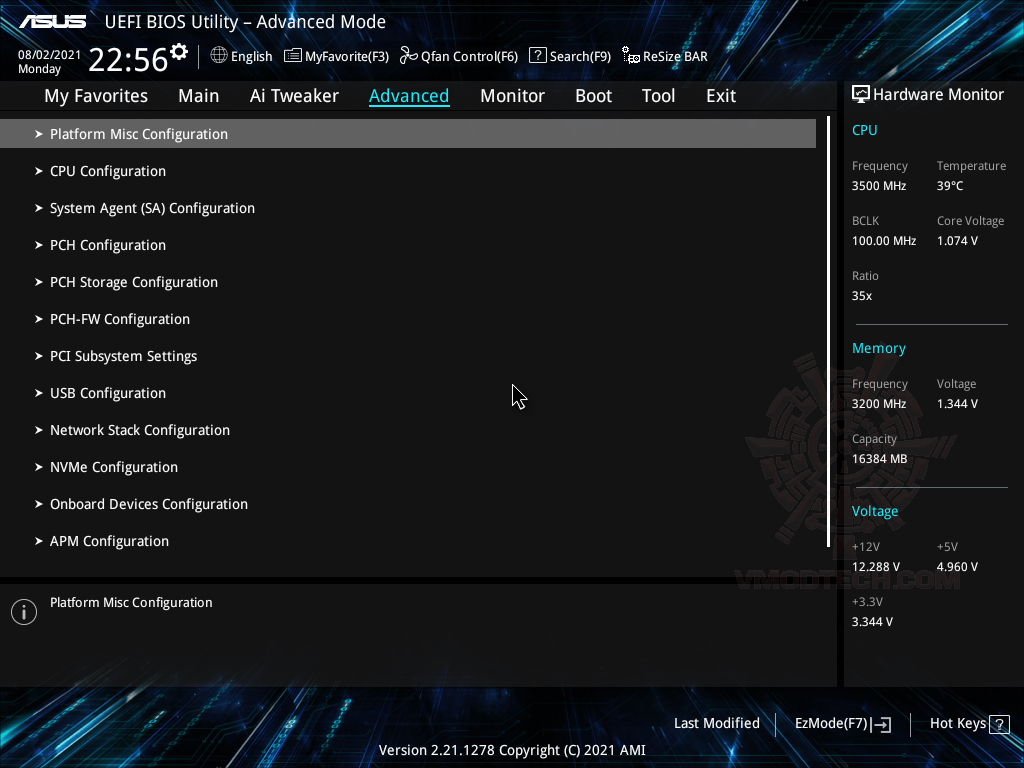Open the Boot tab
The image size is (1024, 768).
[x=594, y=96]
